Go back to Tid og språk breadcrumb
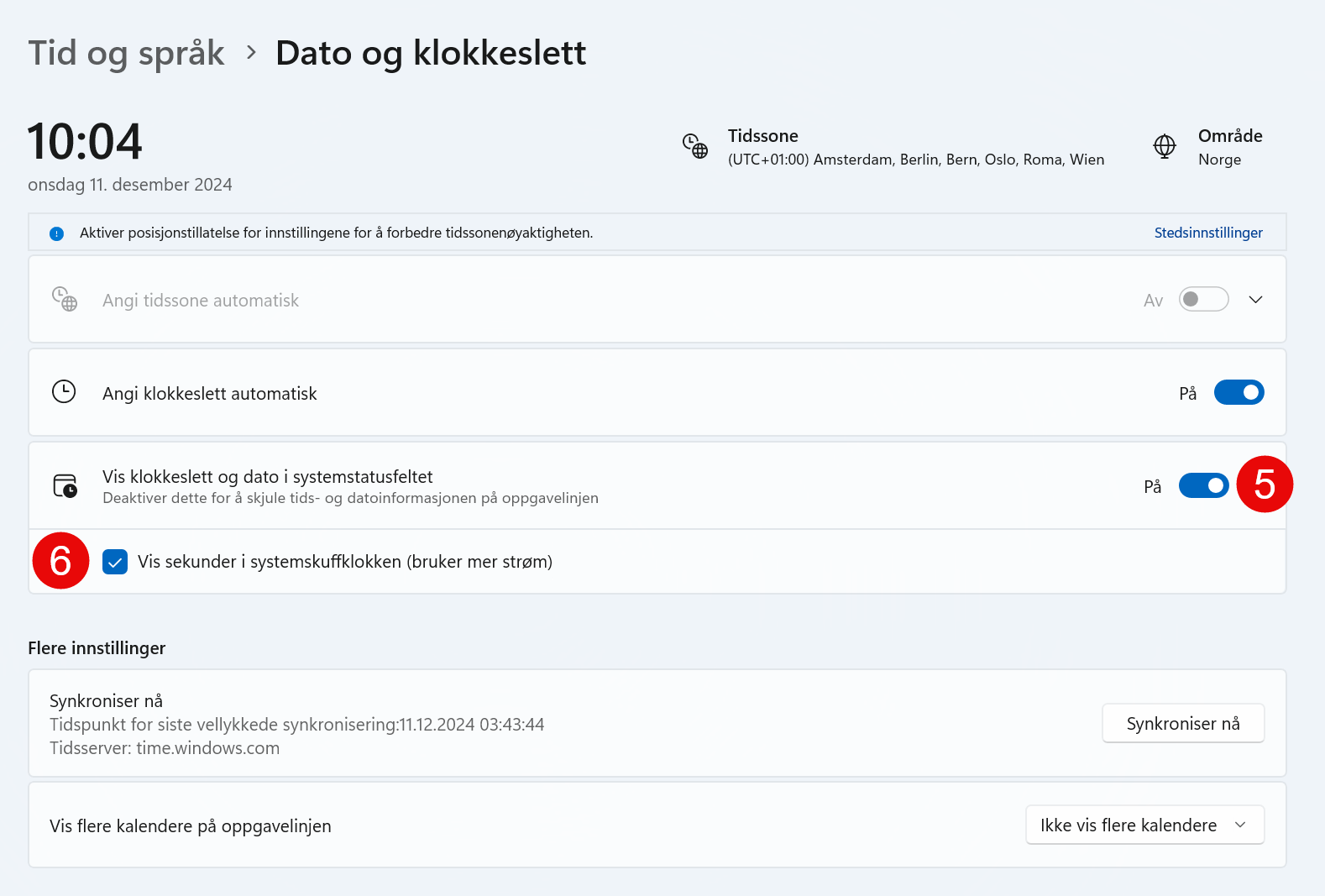This screenshot has width=1325, height=896. click(126, 54)
